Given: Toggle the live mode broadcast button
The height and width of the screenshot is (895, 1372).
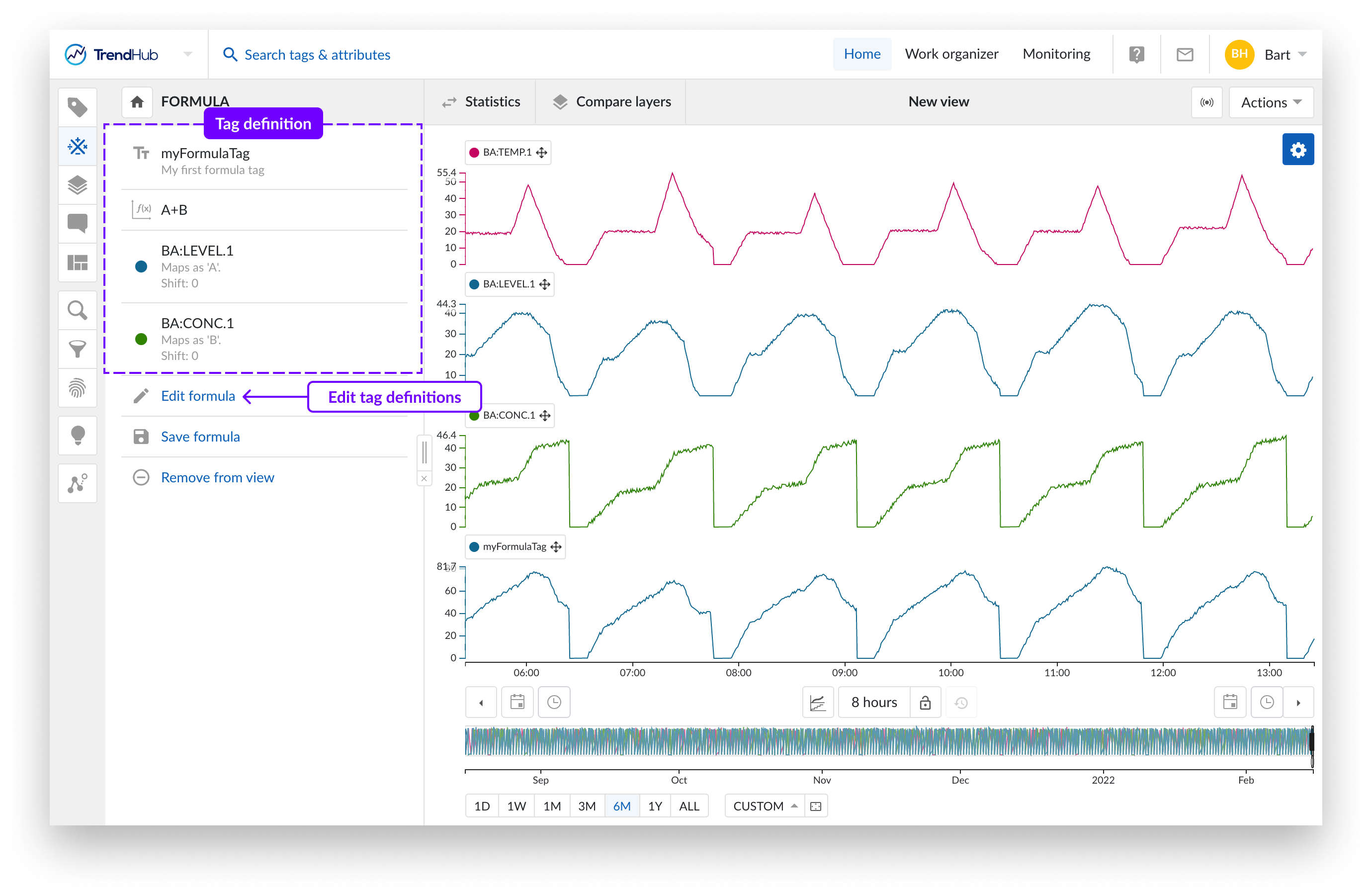Looking at the screenshot, I should coord(1206,102).
